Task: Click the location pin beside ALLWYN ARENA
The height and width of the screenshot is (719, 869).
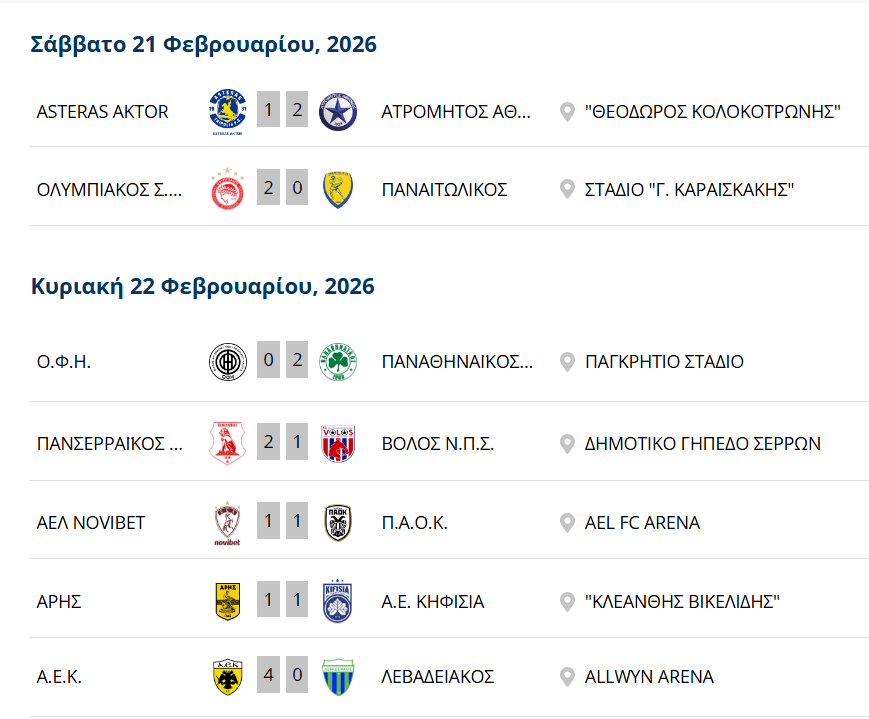Action: click(x=567, y=677)
